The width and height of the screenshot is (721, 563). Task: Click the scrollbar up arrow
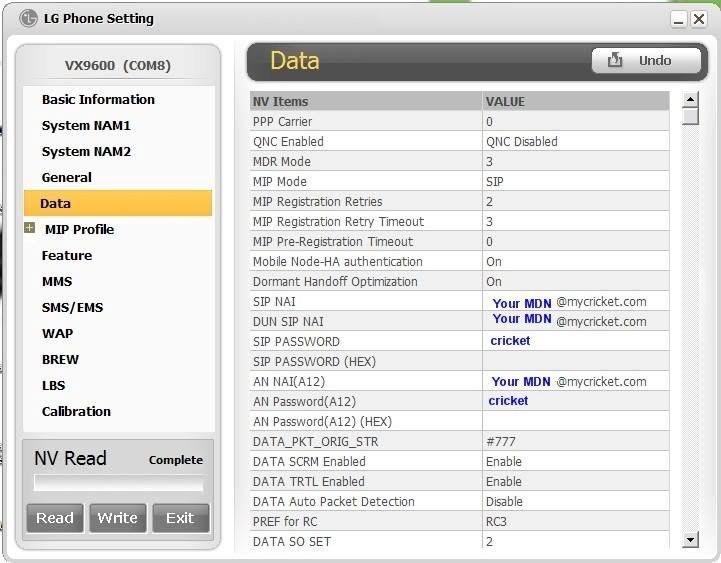click(690, 99)
